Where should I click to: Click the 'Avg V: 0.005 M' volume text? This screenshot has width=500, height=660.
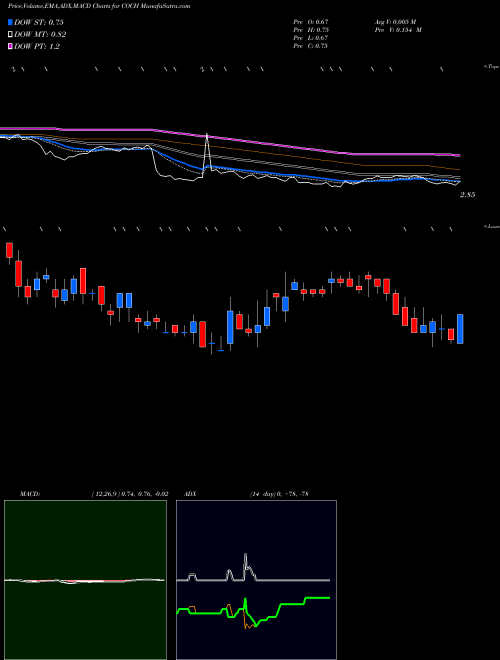point(397,21)
